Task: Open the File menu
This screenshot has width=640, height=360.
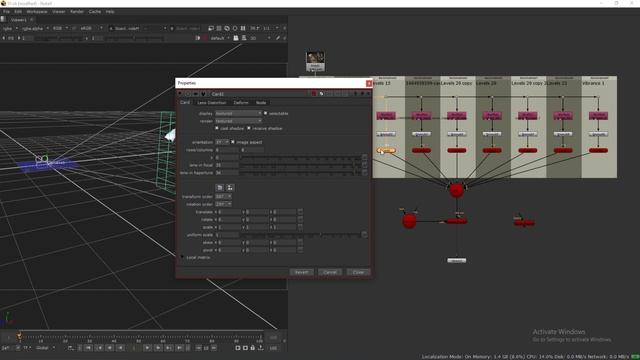Action: coord(7,12)
